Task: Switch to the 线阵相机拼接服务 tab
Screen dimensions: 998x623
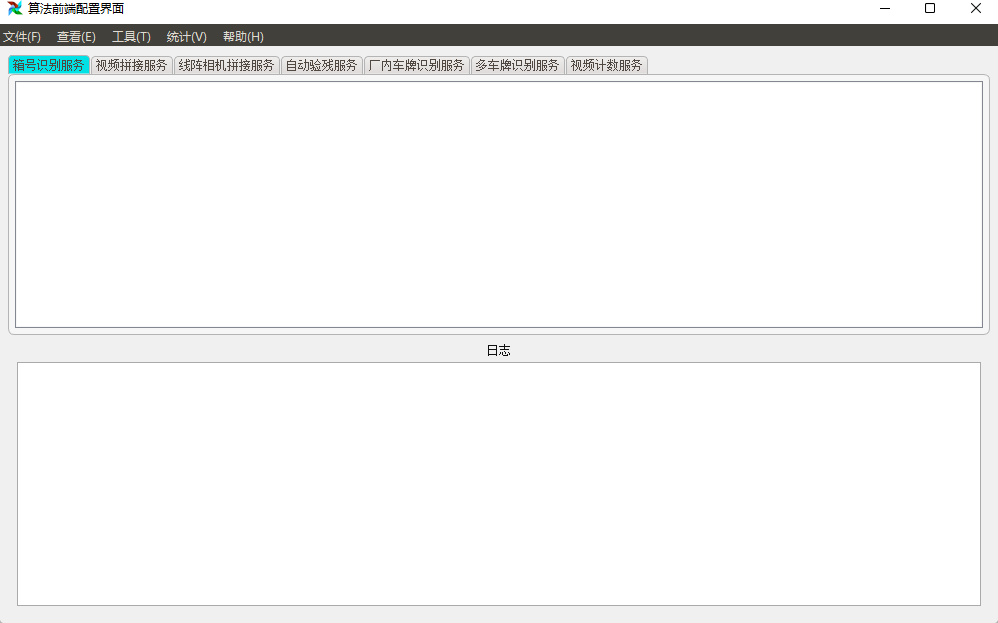Action: [x=226, y=65]
